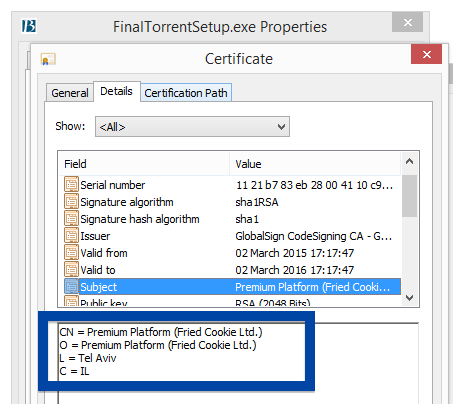Click the Valid to field icon

click(x=71, y=270)
